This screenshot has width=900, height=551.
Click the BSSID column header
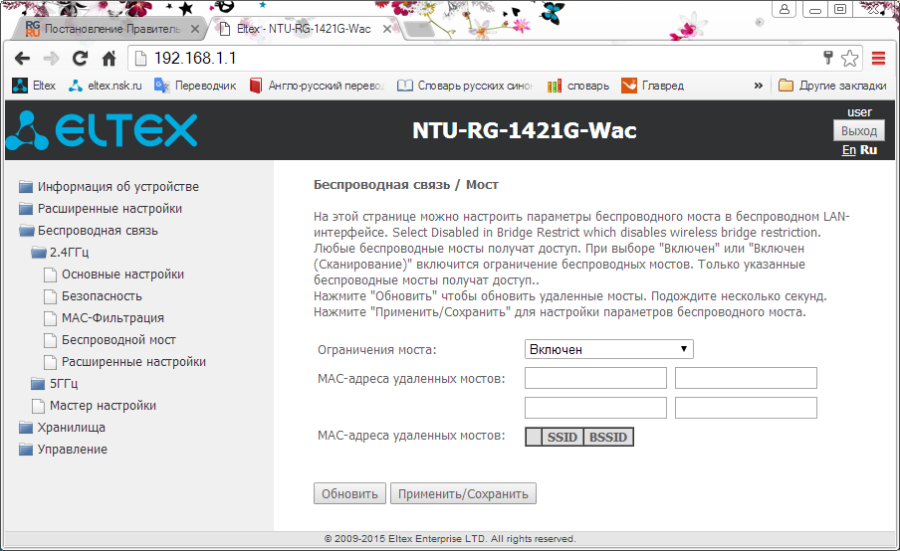pyautogui.click(x=608, y=437)
